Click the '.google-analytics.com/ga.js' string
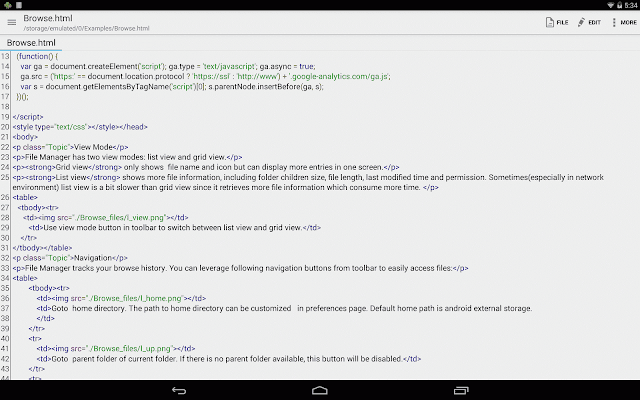Image resolution: width=640 pixels, height=400 pixels. [339, 77]
